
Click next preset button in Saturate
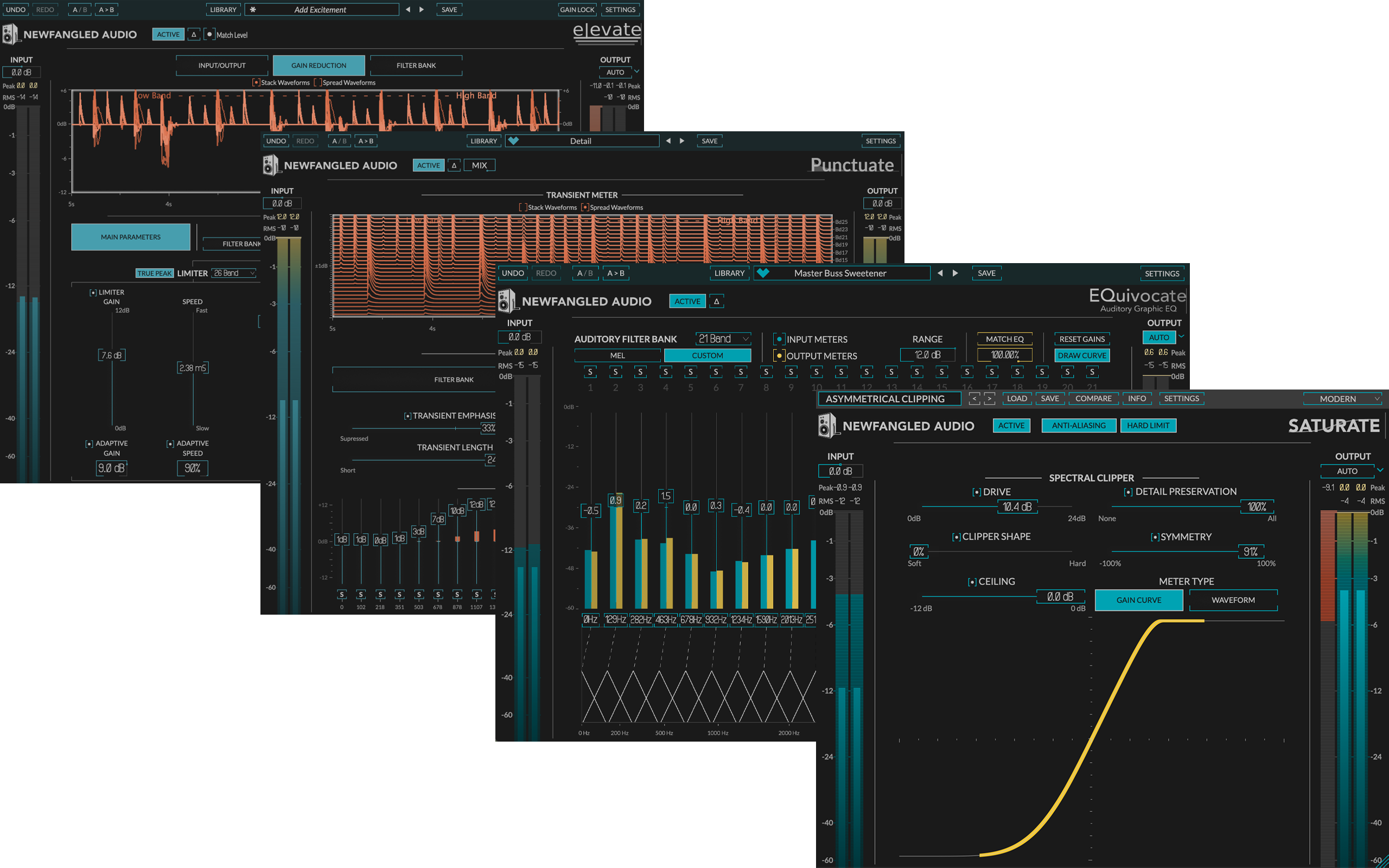[990, 398]
